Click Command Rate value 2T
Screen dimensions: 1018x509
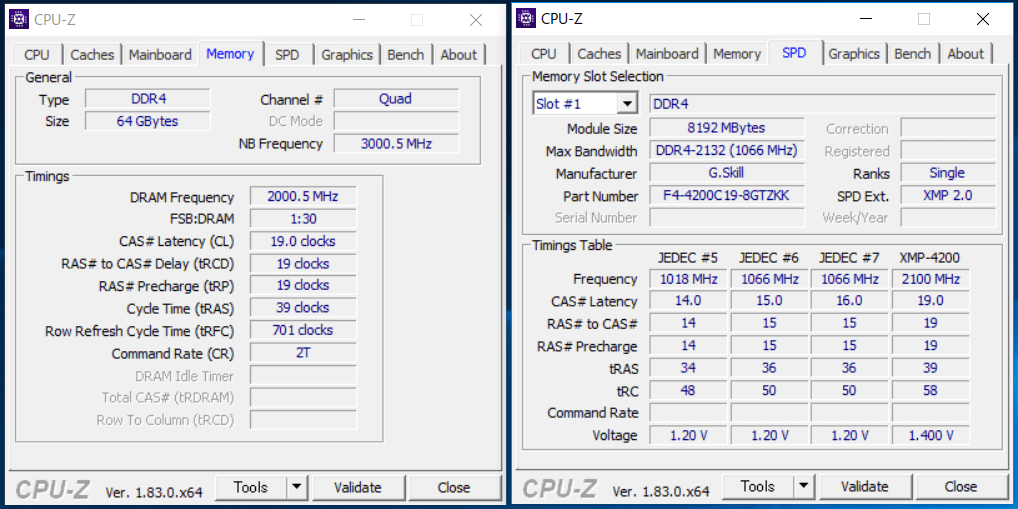(303, 353)
